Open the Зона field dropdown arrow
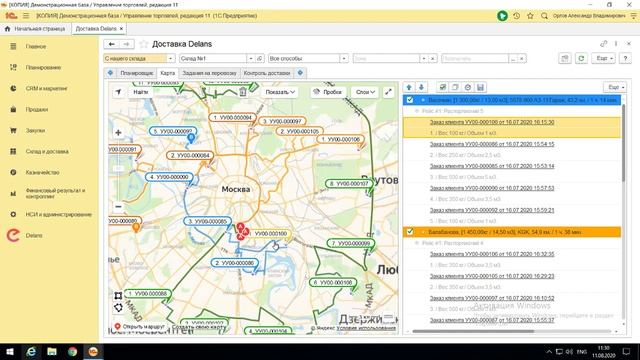640x360 pixels. tap(424, 58)
